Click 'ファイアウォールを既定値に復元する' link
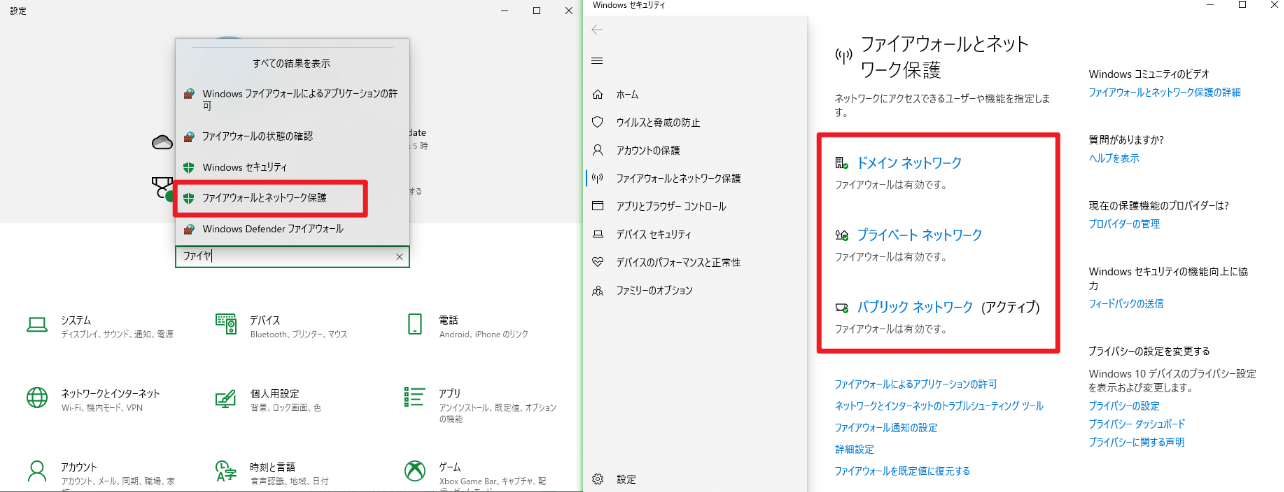The height and width of the screenshot is (492, 1284). coord(902,471)
